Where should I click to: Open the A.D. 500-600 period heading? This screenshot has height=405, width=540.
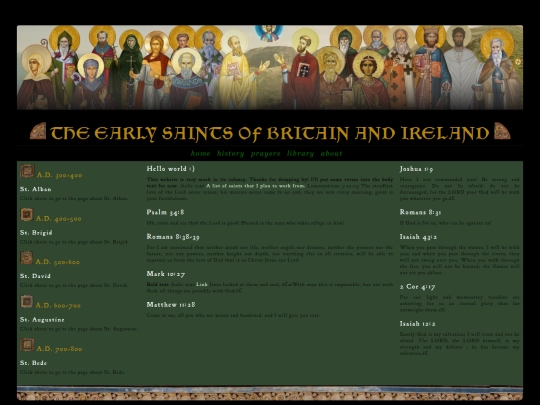pyautogui.click(x=58, y=262)
